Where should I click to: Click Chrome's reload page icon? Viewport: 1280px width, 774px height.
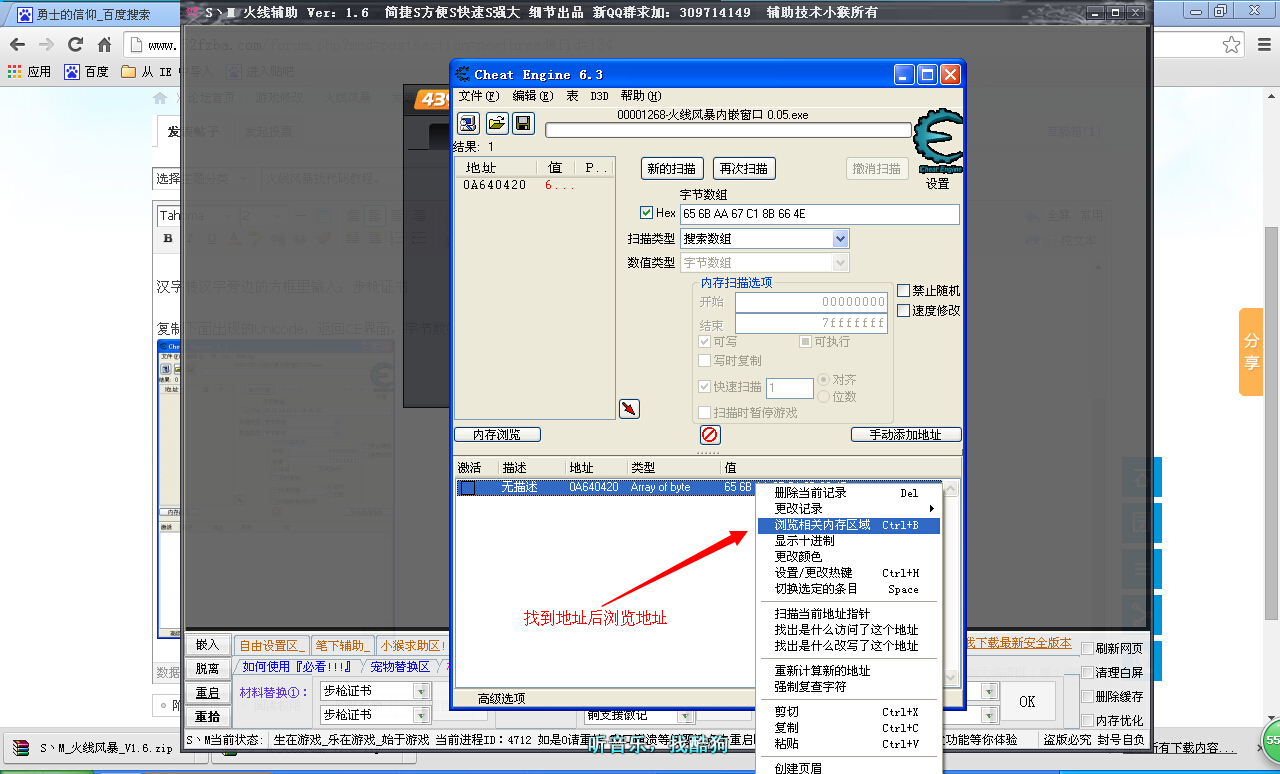tap(75, 45)
